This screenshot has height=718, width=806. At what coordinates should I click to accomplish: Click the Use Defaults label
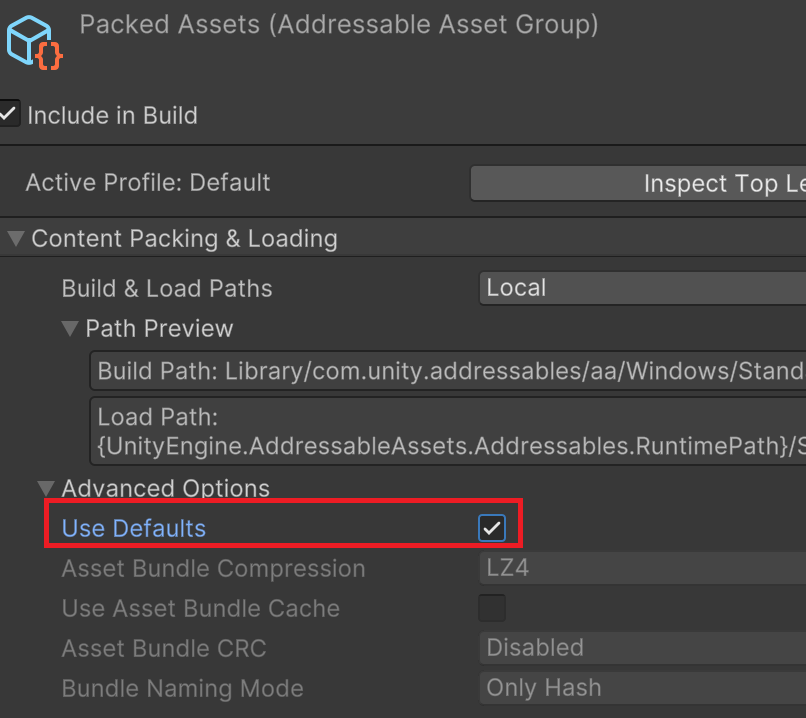coord(134,528)
